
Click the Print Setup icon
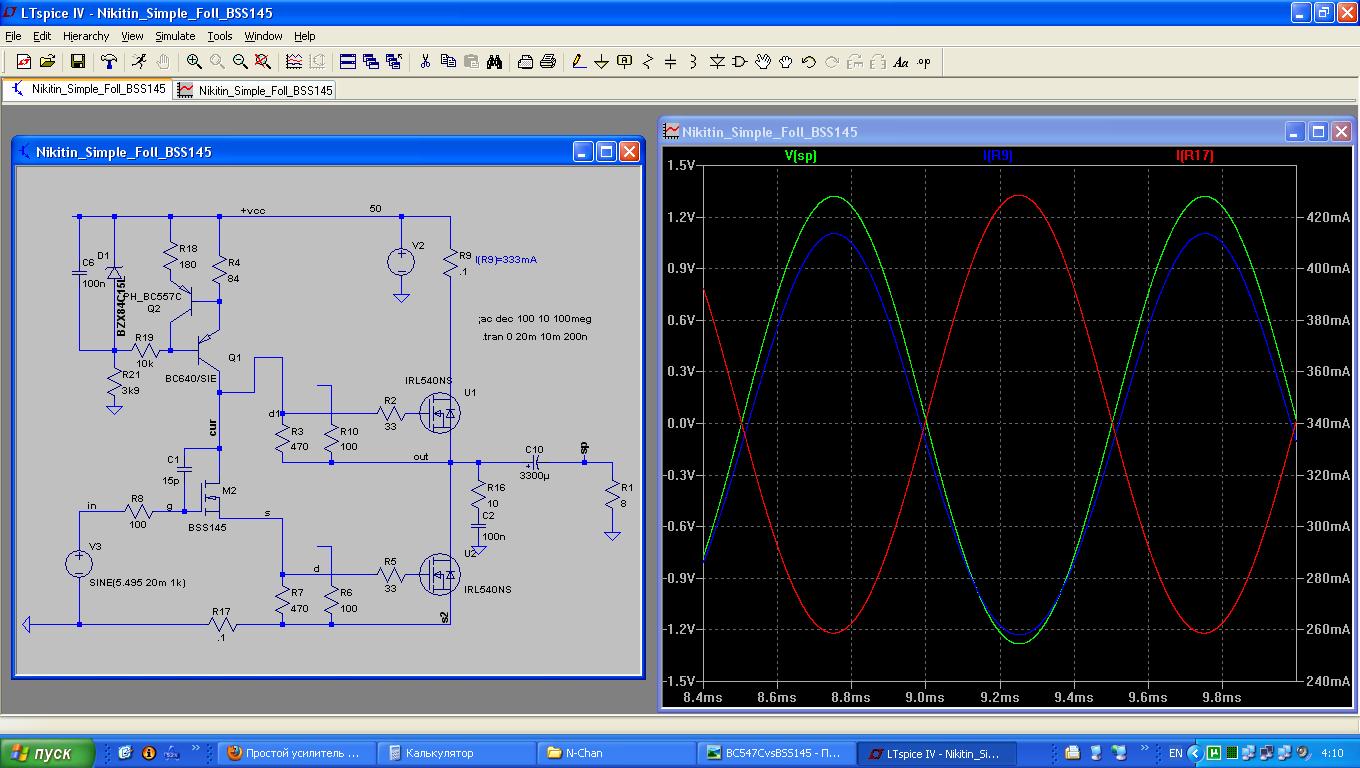(x=525, y=62)
